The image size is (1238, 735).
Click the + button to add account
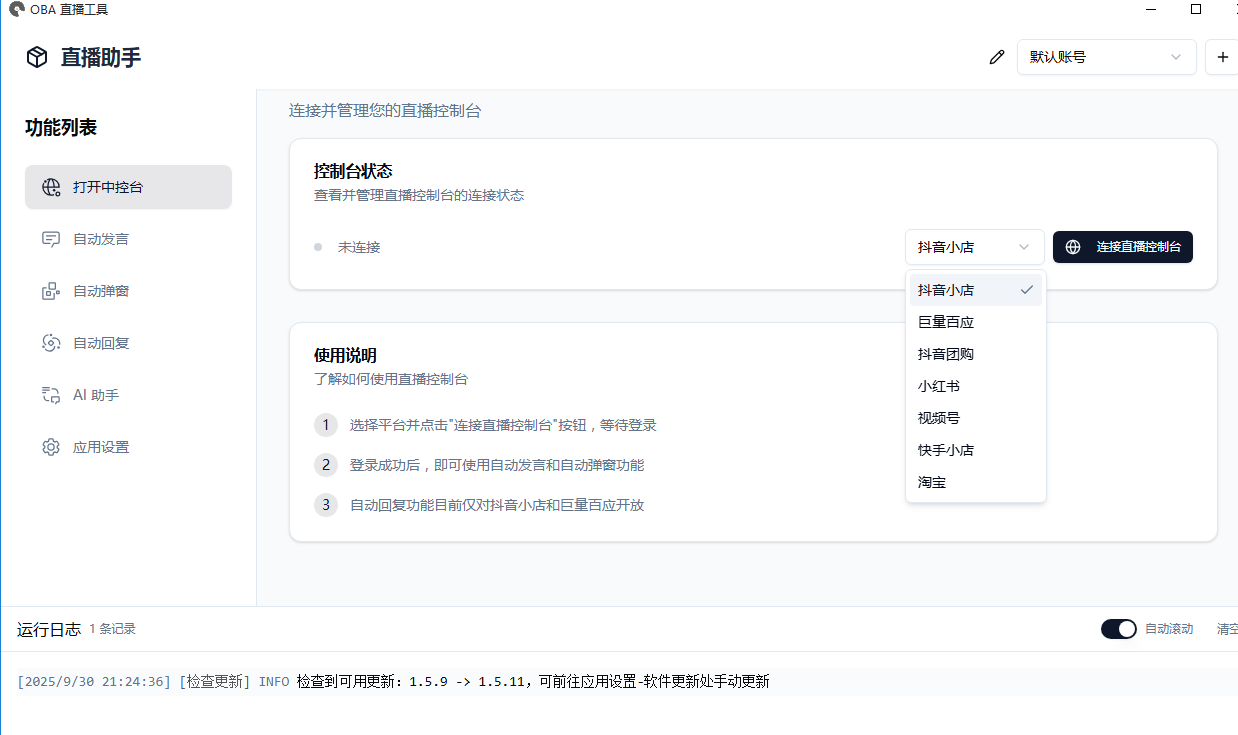pos(1222,57)
